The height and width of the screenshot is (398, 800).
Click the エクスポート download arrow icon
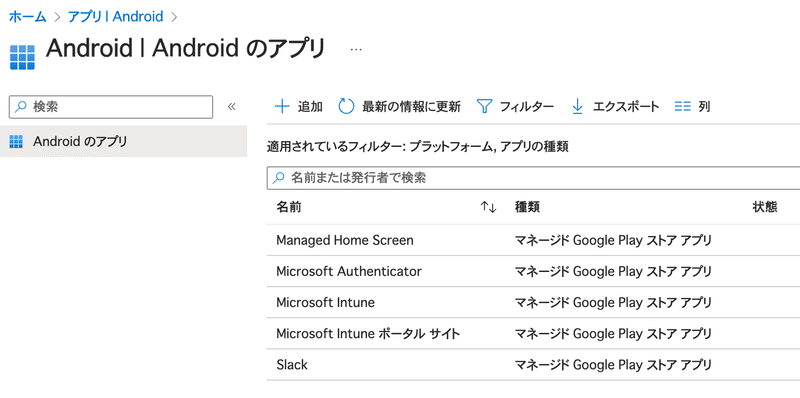point(577,107)
